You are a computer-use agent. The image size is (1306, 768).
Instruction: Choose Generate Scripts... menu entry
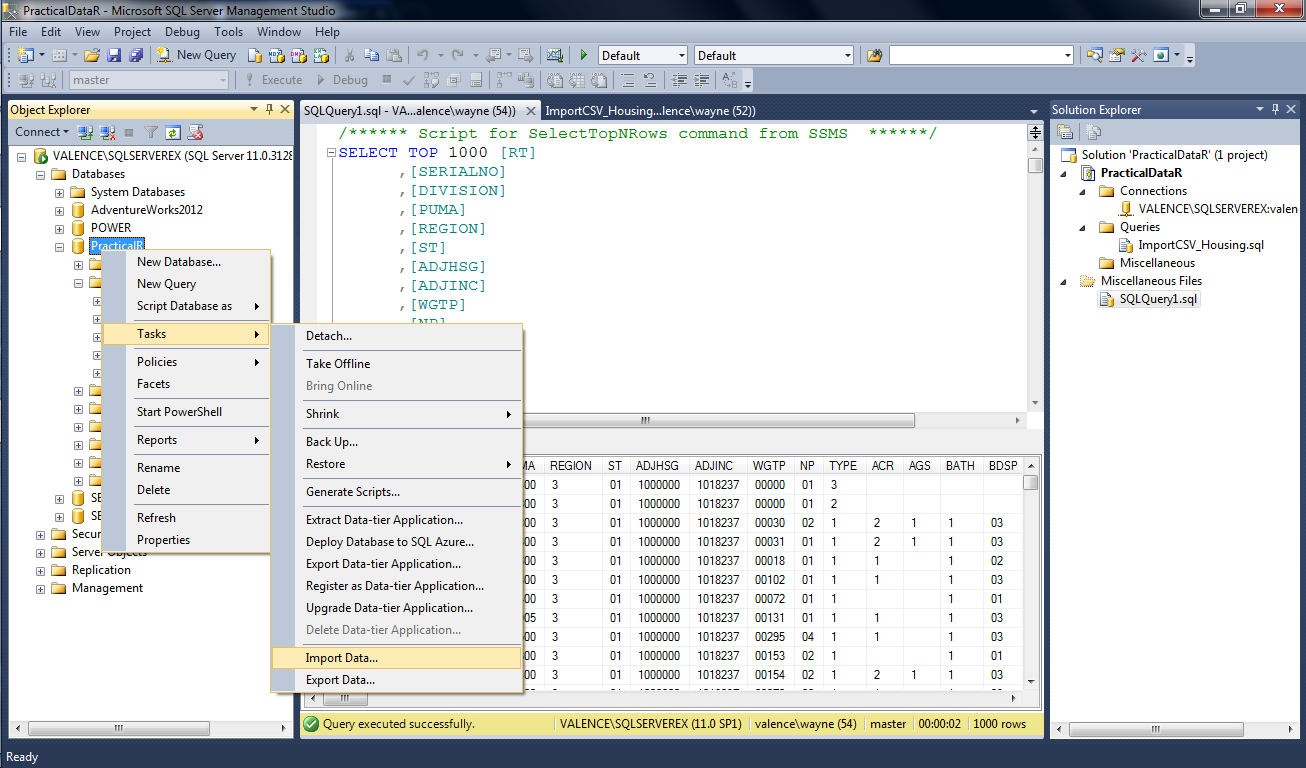pyautogui.click(x=397, y=492)
